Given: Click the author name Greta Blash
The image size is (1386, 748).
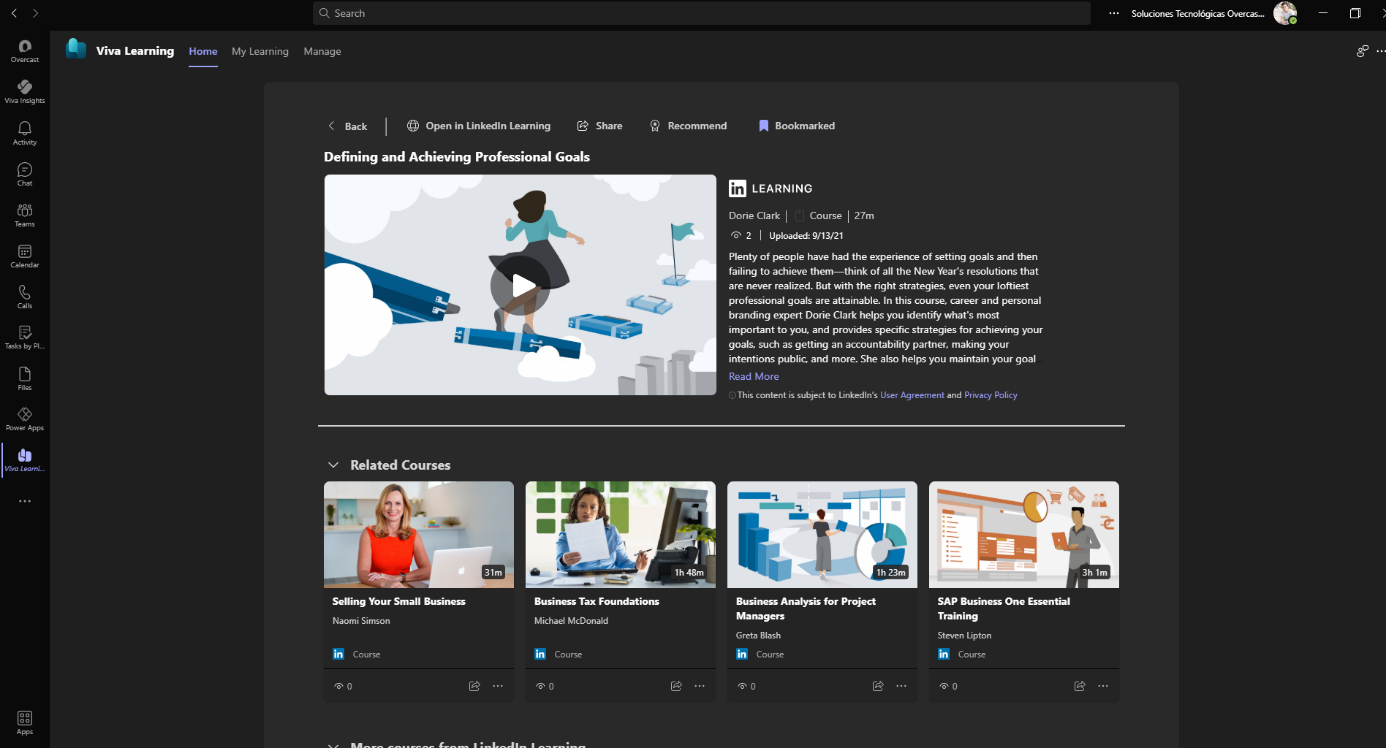Looking at the screenshot, I should click(x=758, y=635).
